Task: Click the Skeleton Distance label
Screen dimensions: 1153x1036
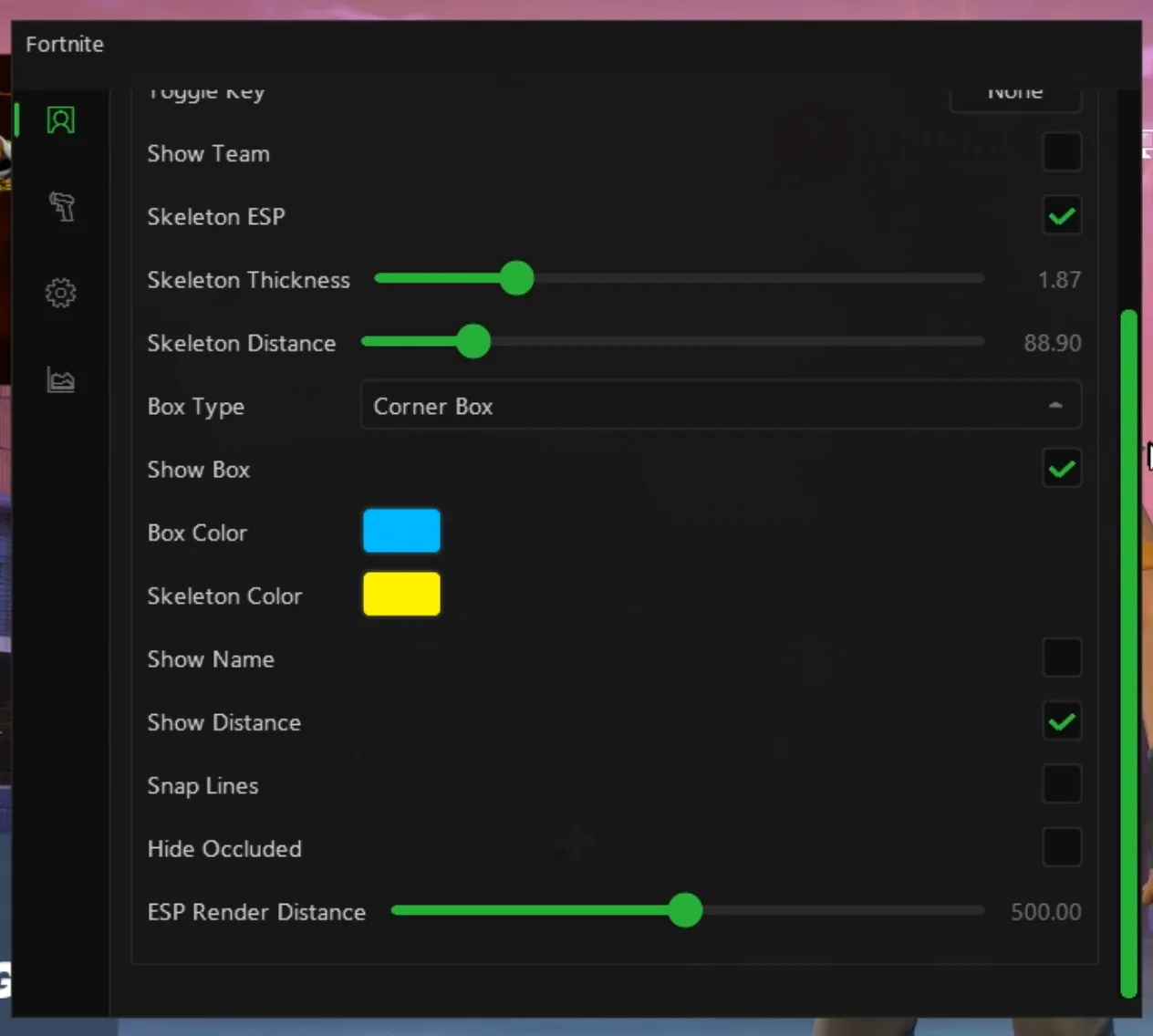Action: click(x=241, y=343)
